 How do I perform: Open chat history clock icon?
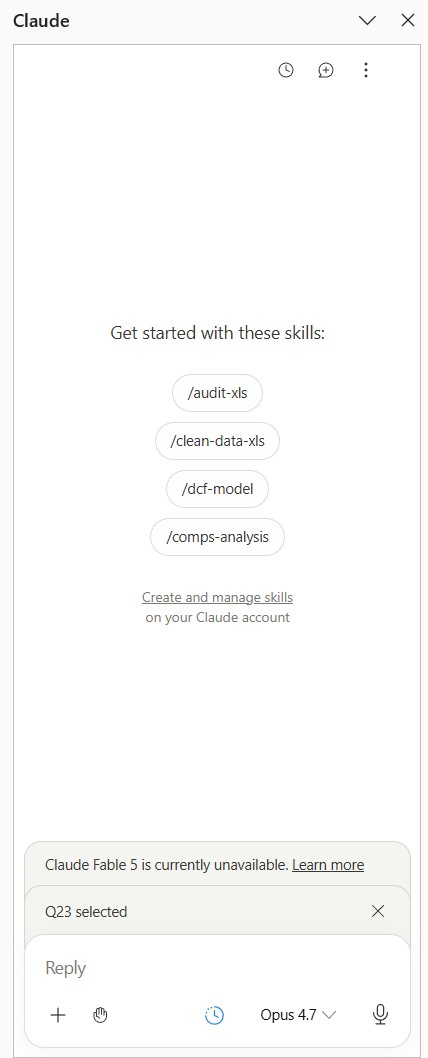coord(286,70)
